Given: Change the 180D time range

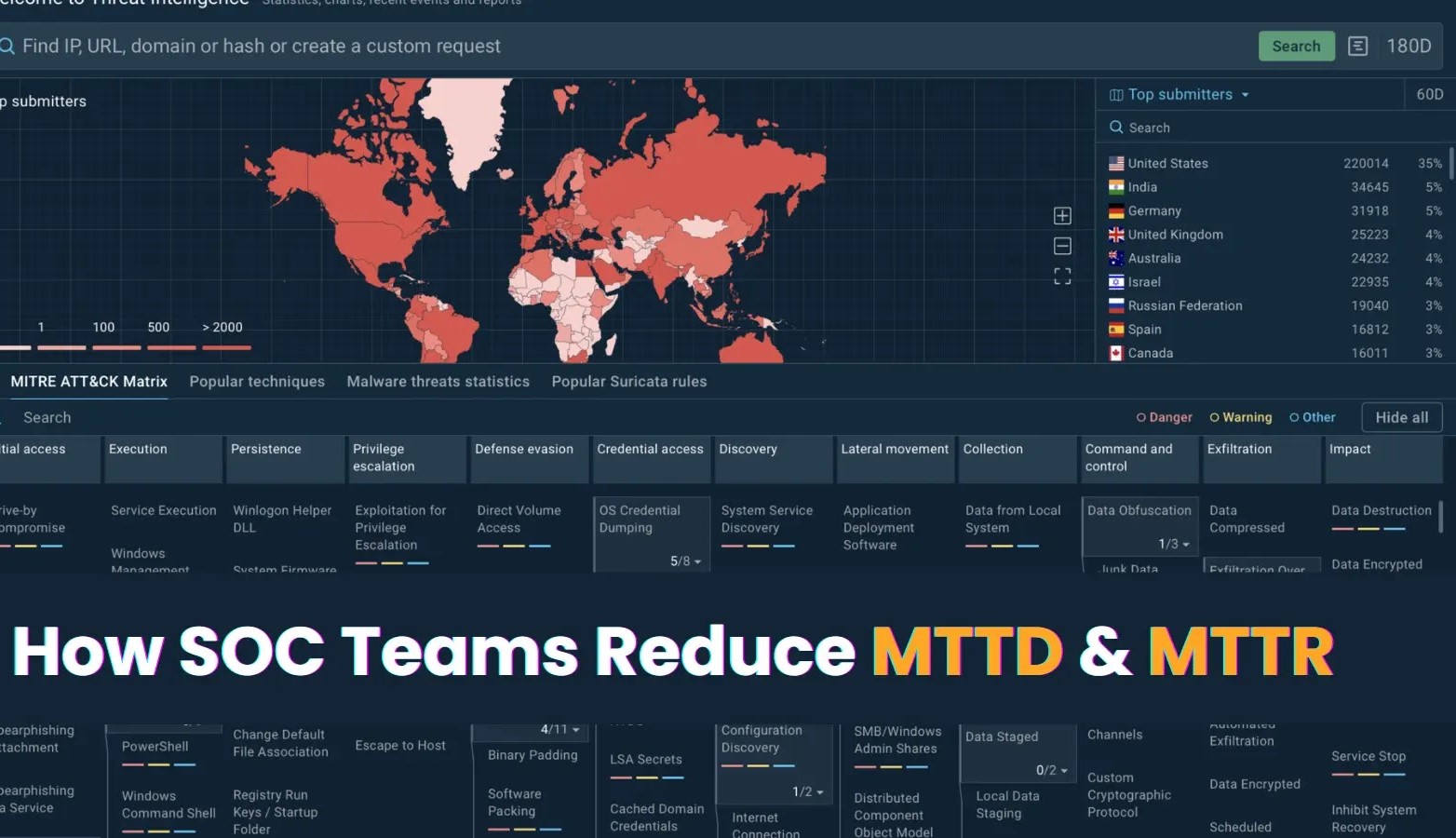Looking at the screenshot, I should pyautogui.click(x=1409, y=46).
